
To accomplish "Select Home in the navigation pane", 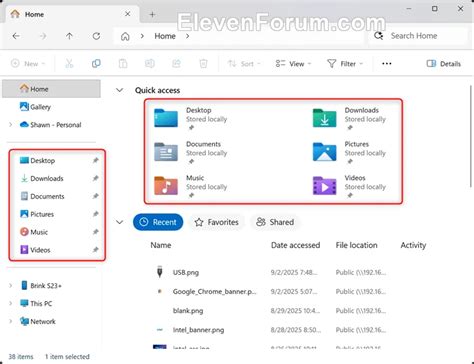I will 51,89.
